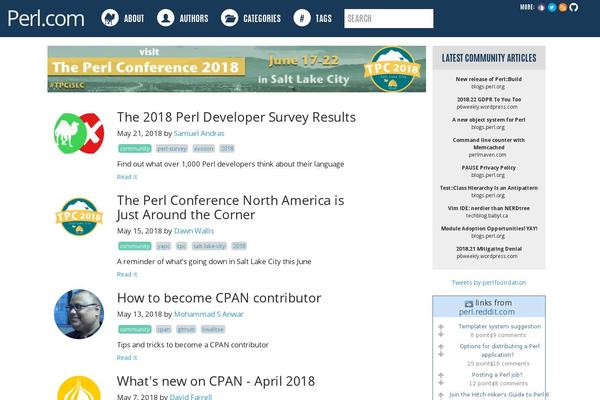The height and width of the screenshot is (400, 600).
Task: Select 2018 tag on survey results article
Action: (227, 149)
